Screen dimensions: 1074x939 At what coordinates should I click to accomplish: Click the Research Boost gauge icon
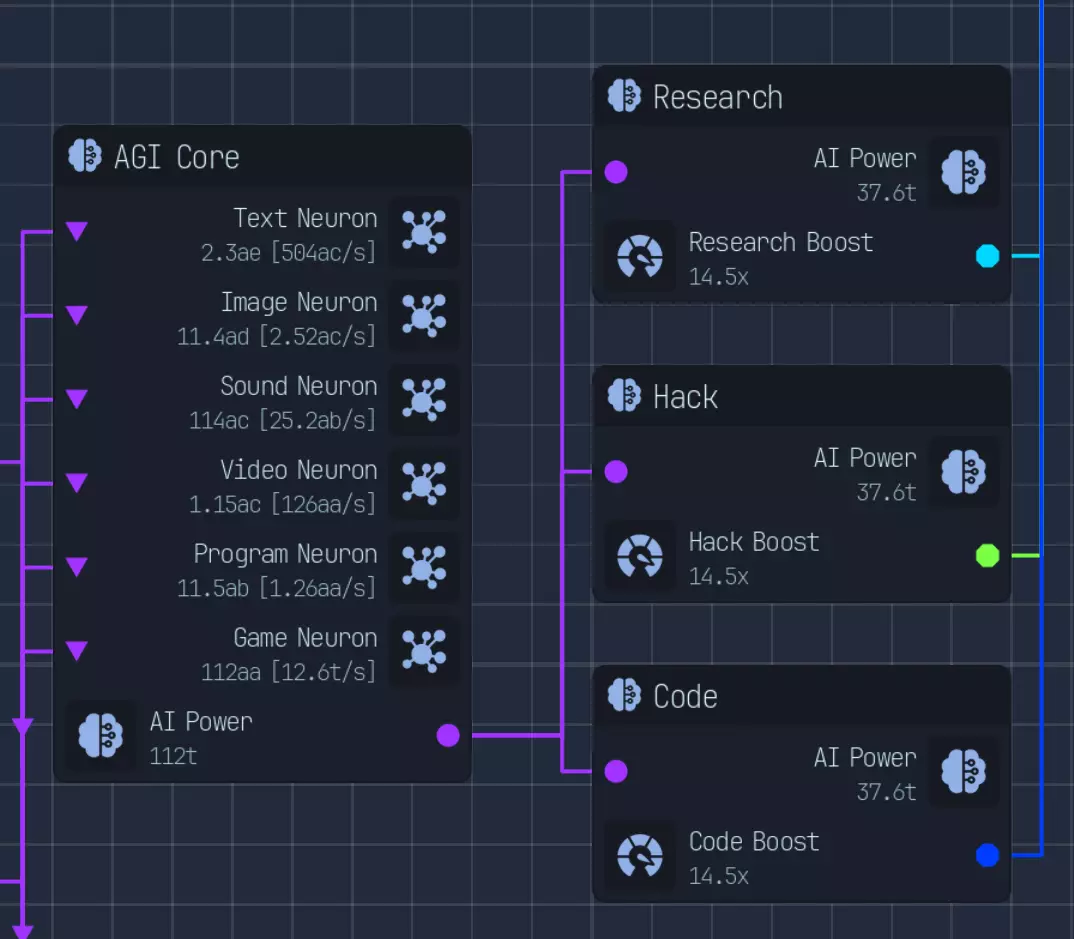[640, 257]
